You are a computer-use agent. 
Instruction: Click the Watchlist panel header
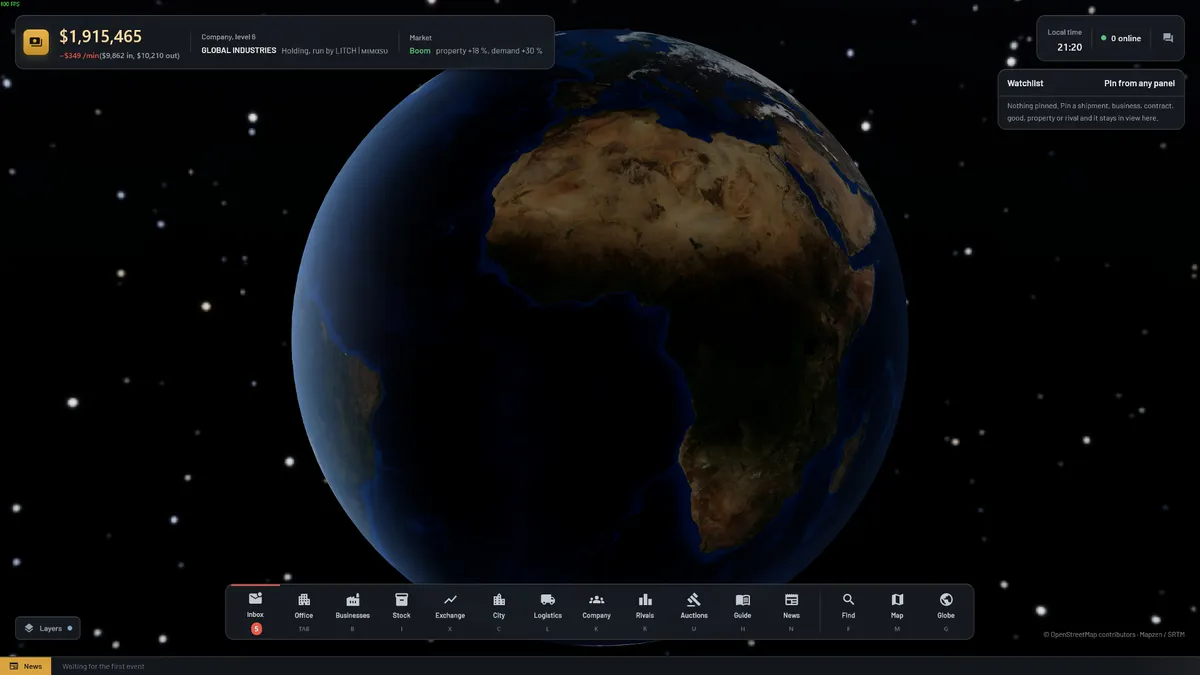1091,83
